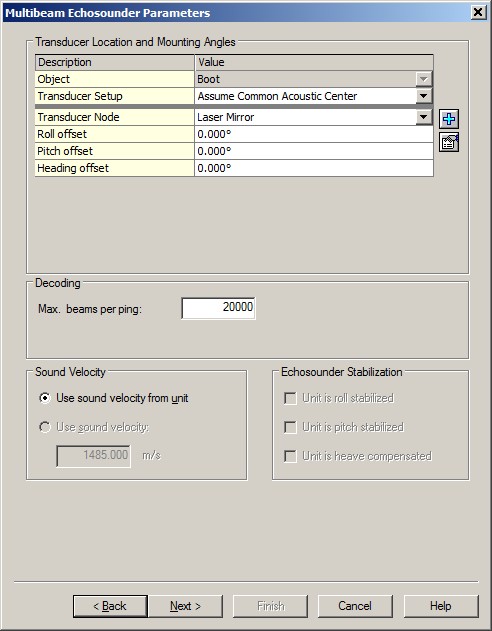This screenshot has width=492, height=631.
Task: Close the Multibeam Echosounder Parameters dialog
Action: [478, 12]
